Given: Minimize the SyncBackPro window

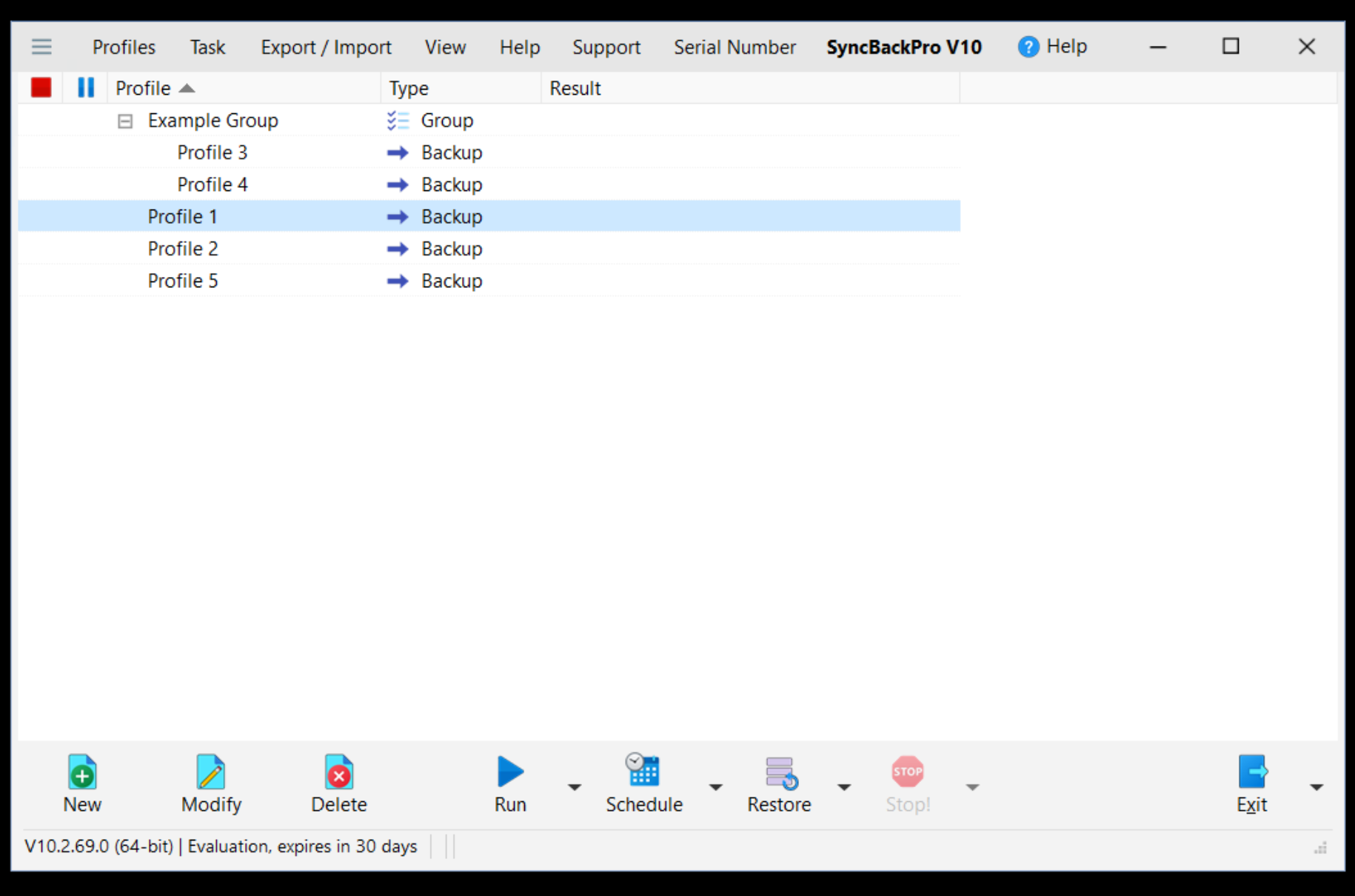Looking at the screenshot, I should [1158, 47].
